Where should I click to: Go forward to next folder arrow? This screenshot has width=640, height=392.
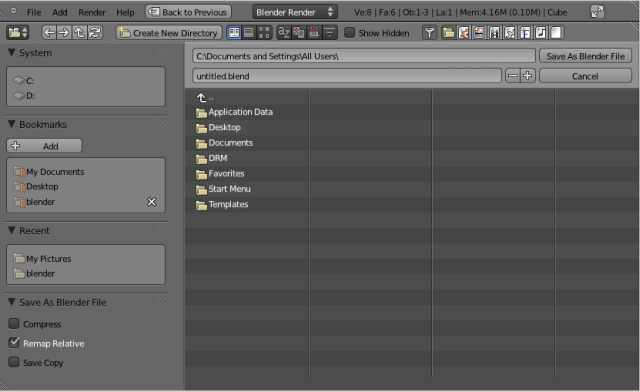[64, 32]
